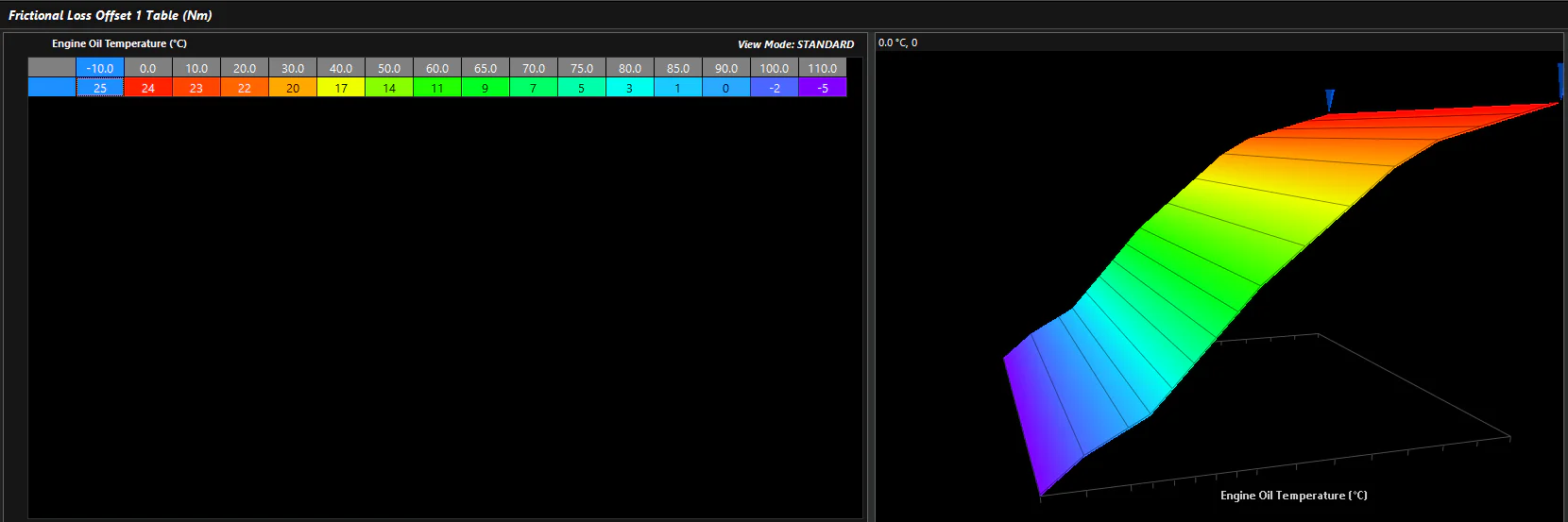Click the -10.0 temperature column header
Image resolution: width=1568 pixels, height=522 pixels.
click(x=100, y=68)
